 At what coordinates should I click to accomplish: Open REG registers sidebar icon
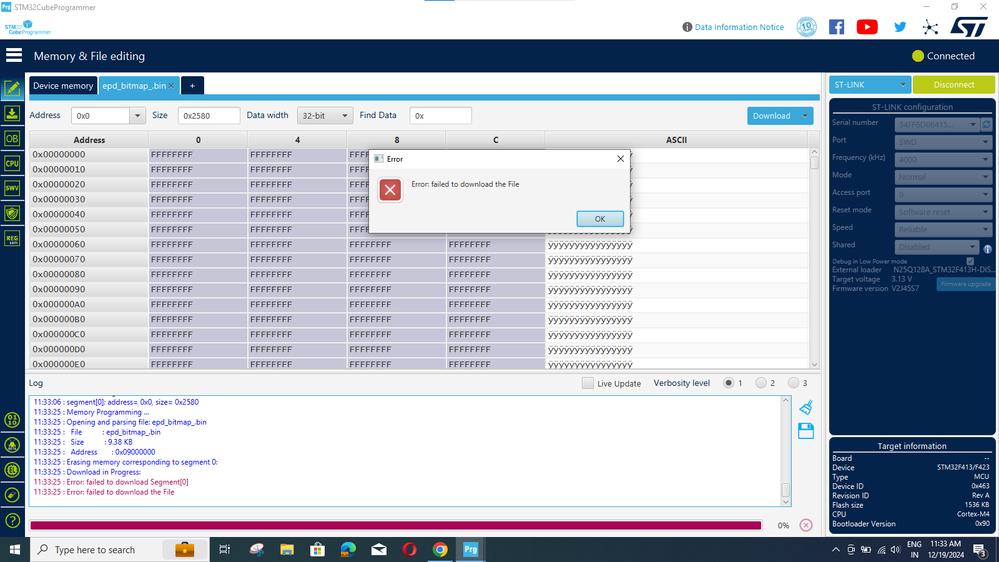[x=12, y=238]
